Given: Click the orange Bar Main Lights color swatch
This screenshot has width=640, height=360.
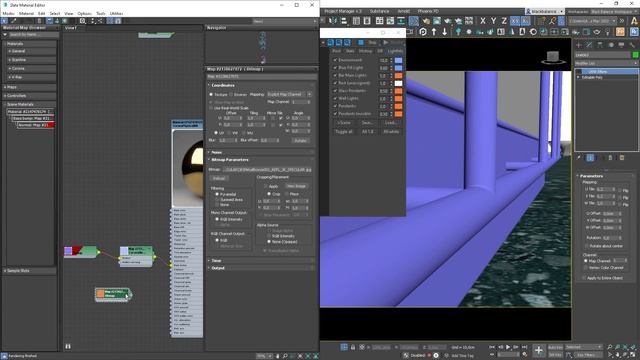Looking at the screenshot, I should [x=398, y=76].
